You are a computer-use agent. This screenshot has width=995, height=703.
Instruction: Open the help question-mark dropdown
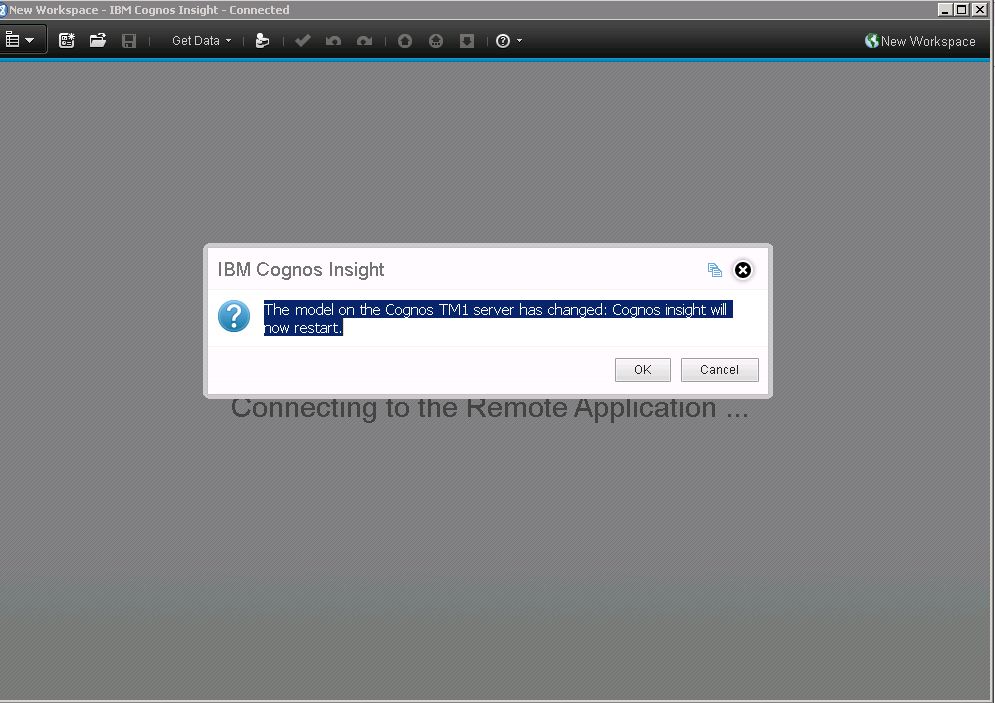[509, 41]
